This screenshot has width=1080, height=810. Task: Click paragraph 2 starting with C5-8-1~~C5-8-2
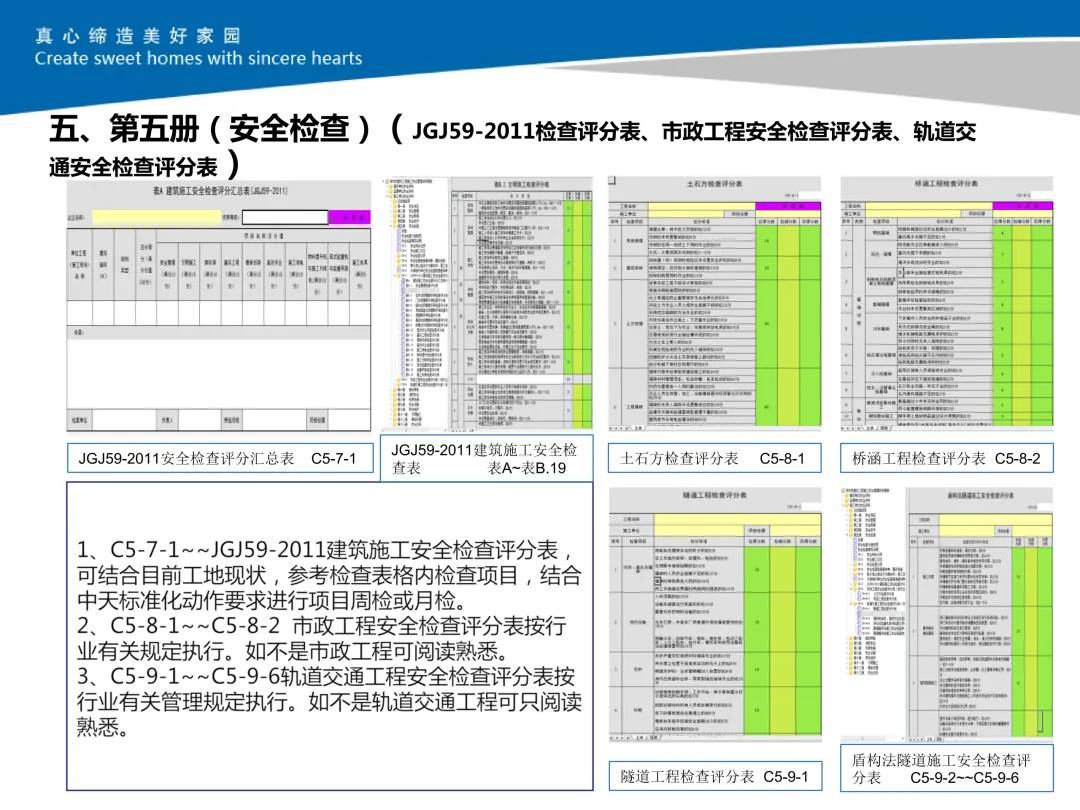pyautogui.click(x=322, y=638)
